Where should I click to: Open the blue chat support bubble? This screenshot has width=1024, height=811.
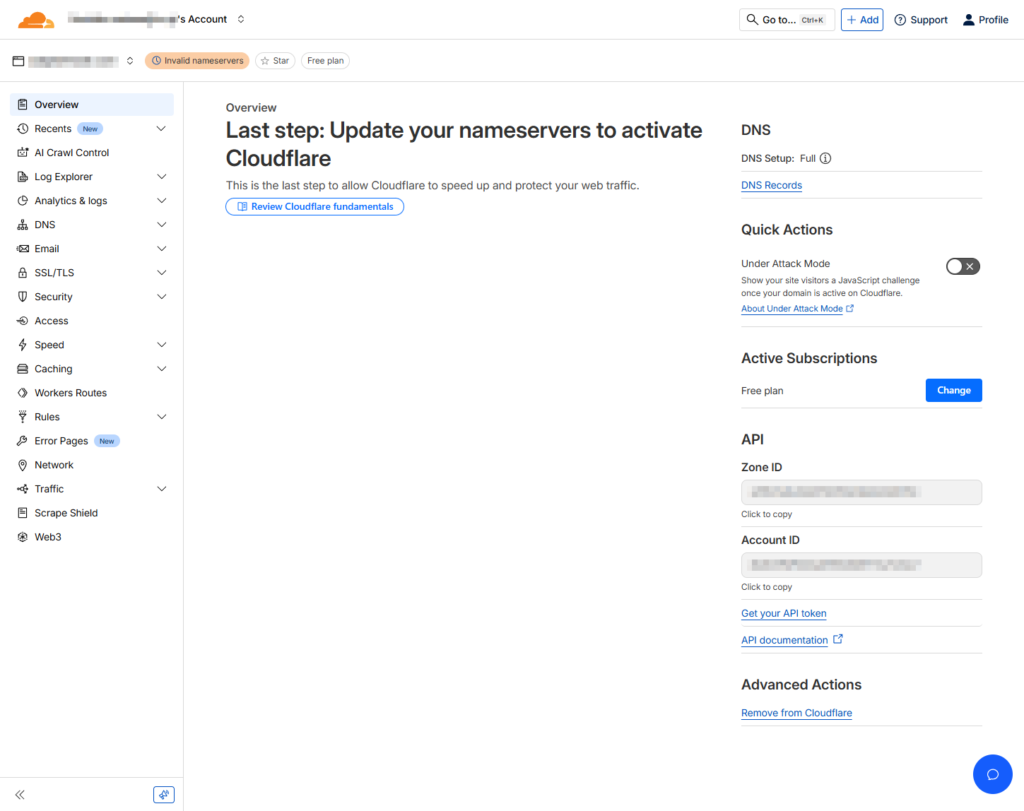click(x=992, y=774)
